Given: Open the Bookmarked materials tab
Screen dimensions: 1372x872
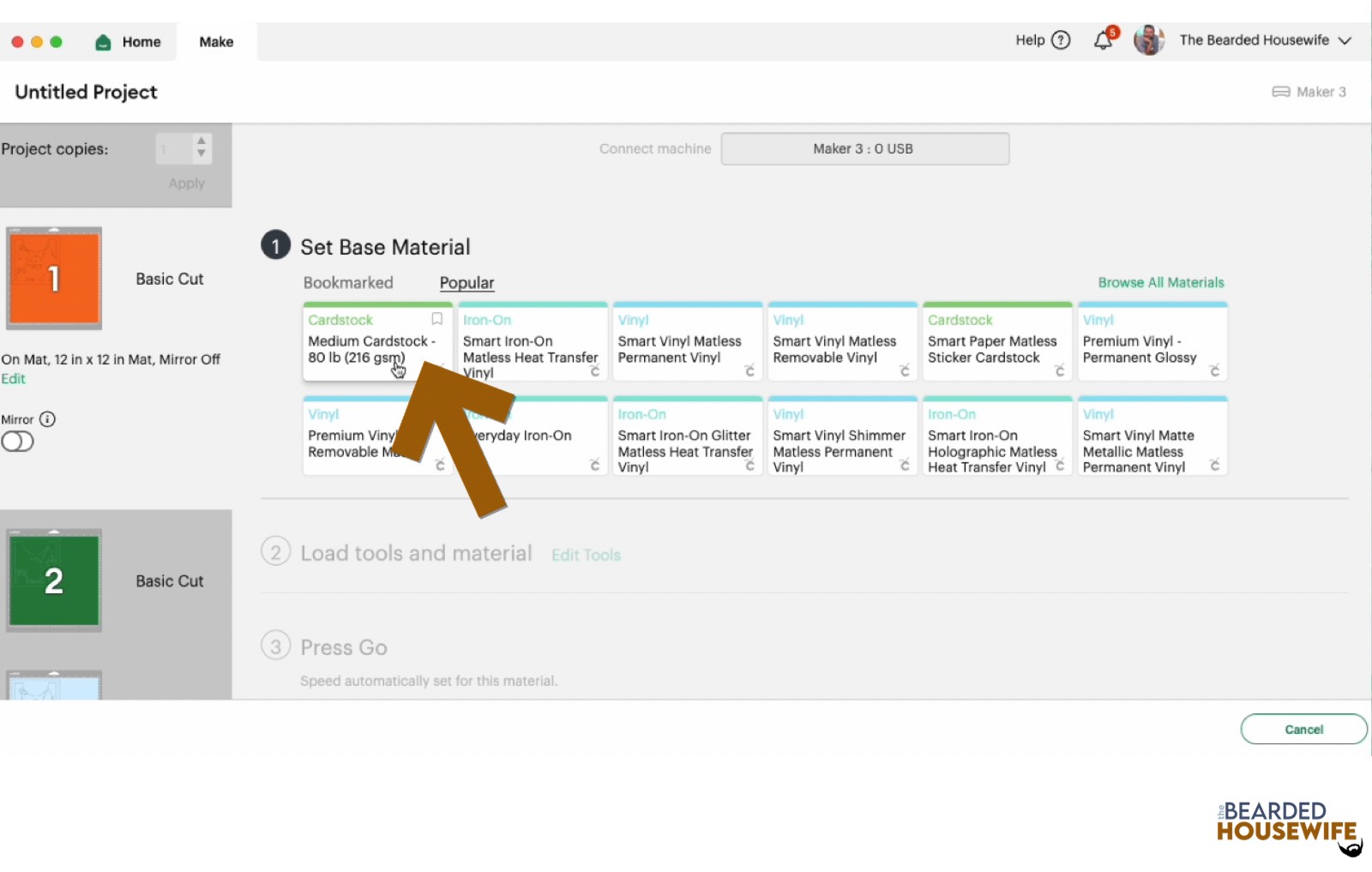Looking at the screenshot, I should [x=348, y=283].
